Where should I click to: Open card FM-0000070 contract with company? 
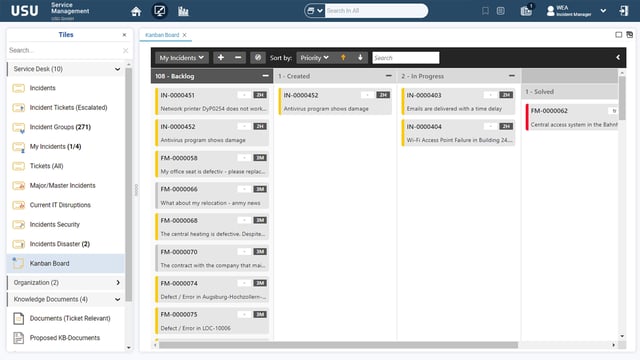point(212,258)
